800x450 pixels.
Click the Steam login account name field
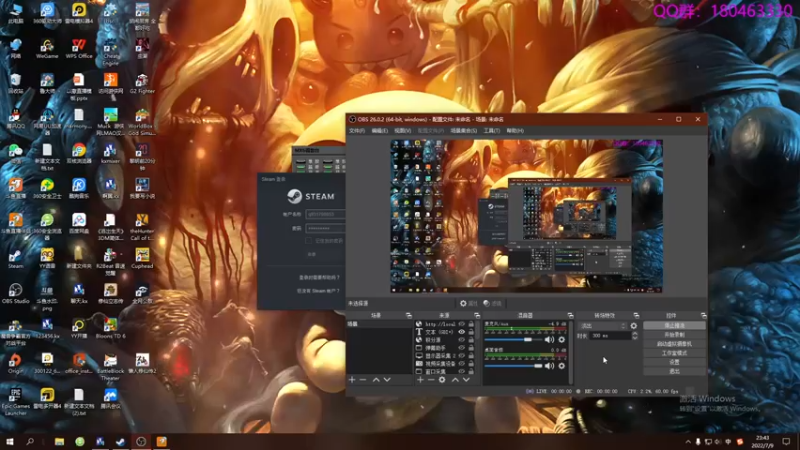(x=326, y=214)
